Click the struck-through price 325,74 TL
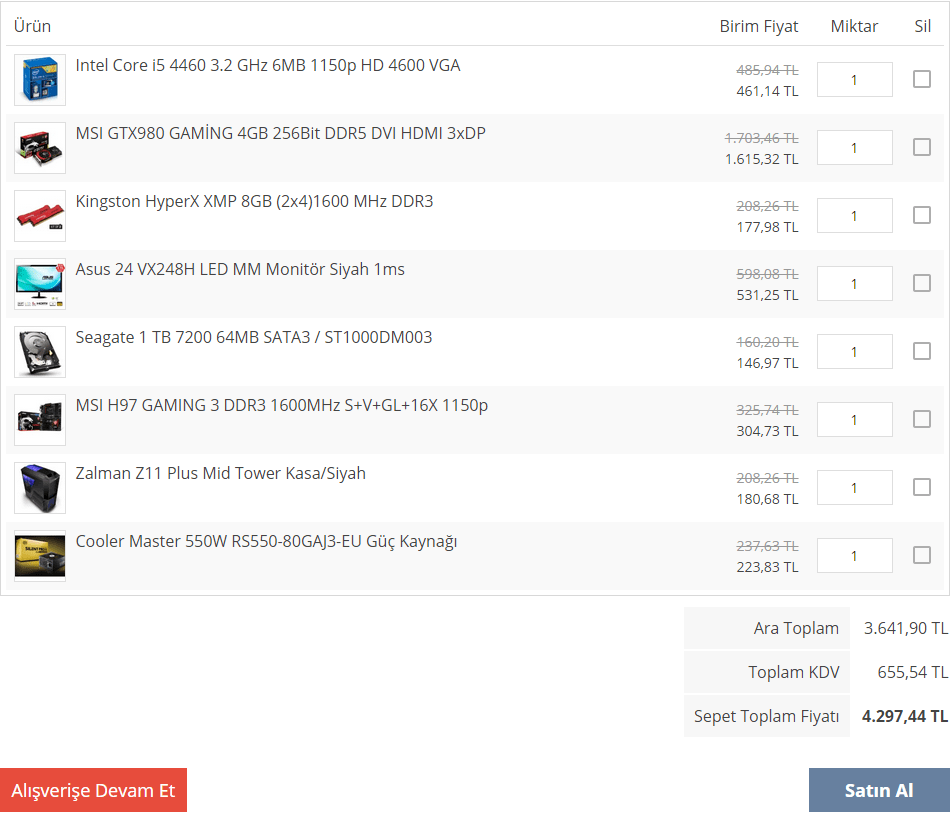951x814 pixels. [767, 410]
